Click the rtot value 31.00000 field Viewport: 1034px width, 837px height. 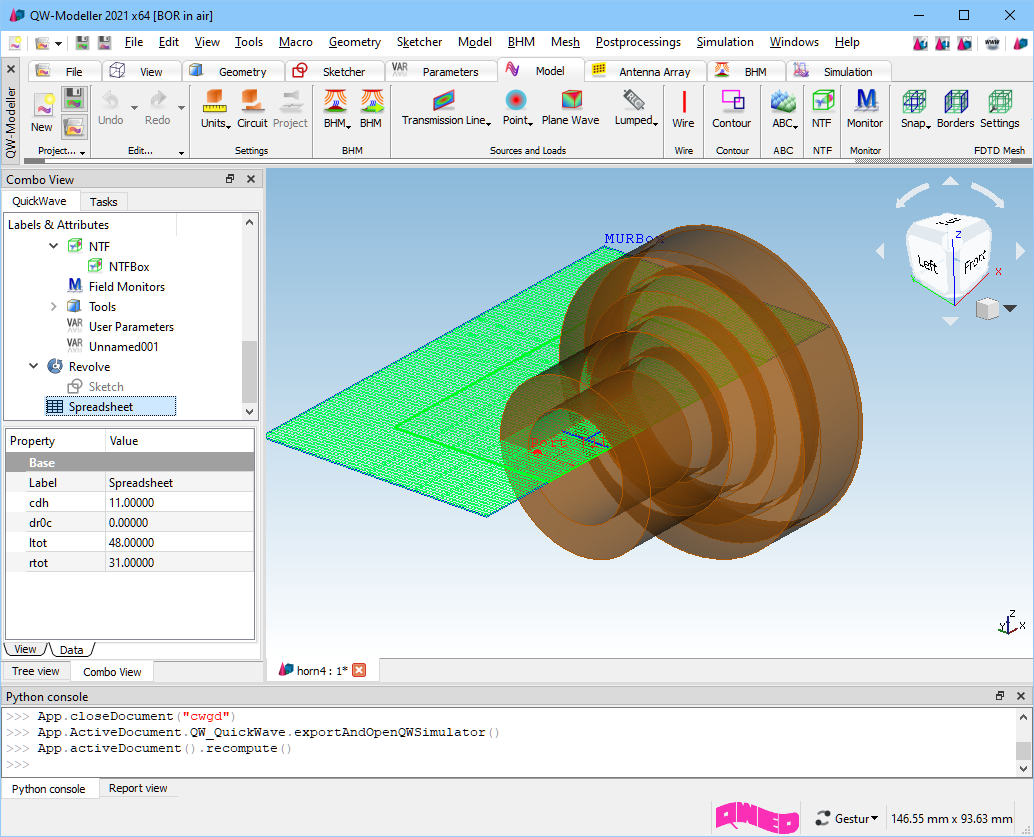click(179, 563)
